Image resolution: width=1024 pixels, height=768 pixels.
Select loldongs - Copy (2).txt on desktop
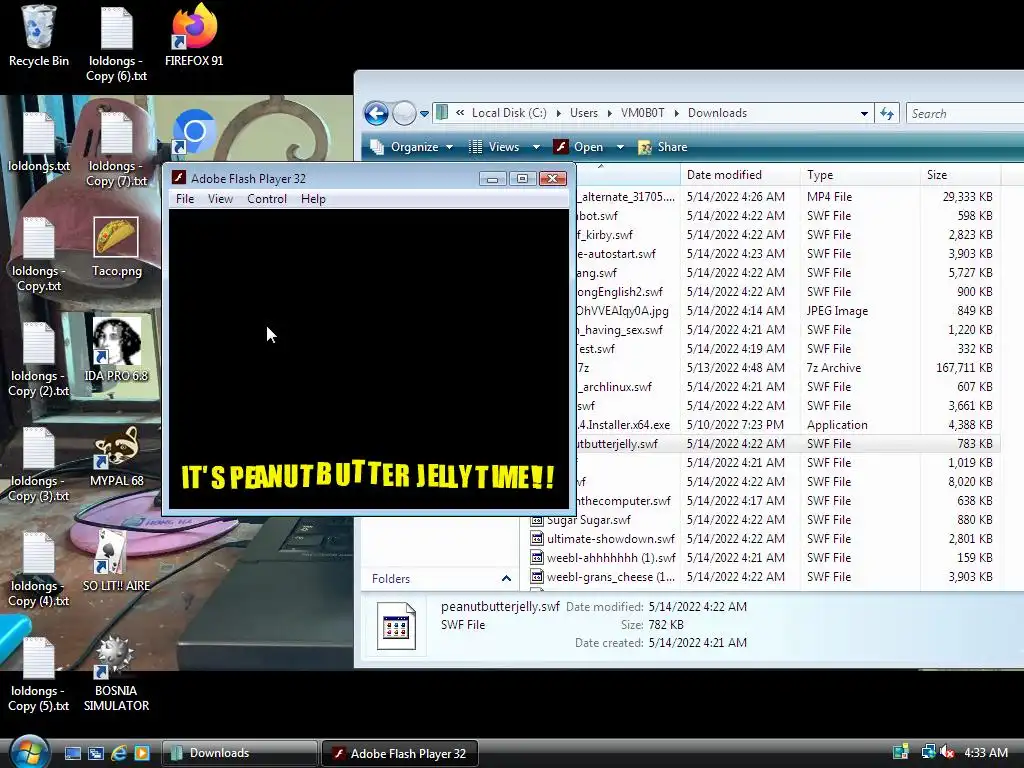tap(39, 360)
